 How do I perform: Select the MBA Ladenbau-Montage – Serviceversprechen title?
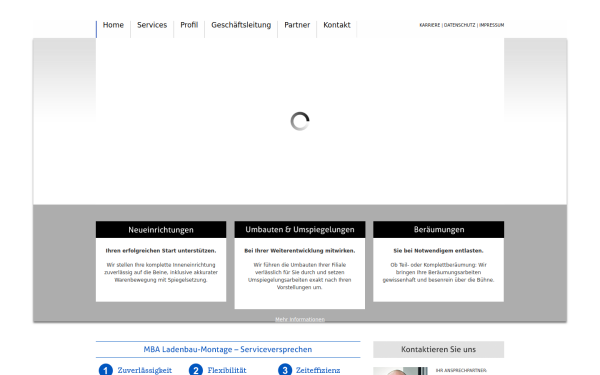[228, 349]
